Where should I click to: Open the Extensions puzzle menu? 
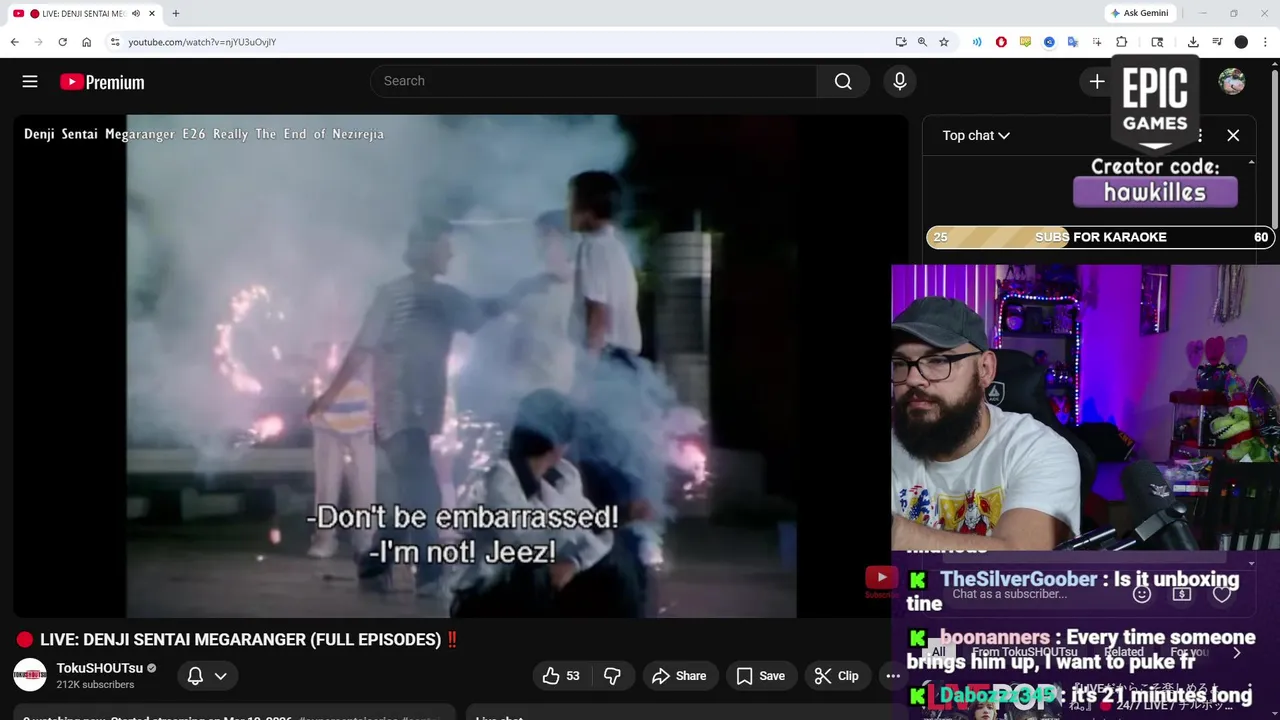[x=1121, y=42]
